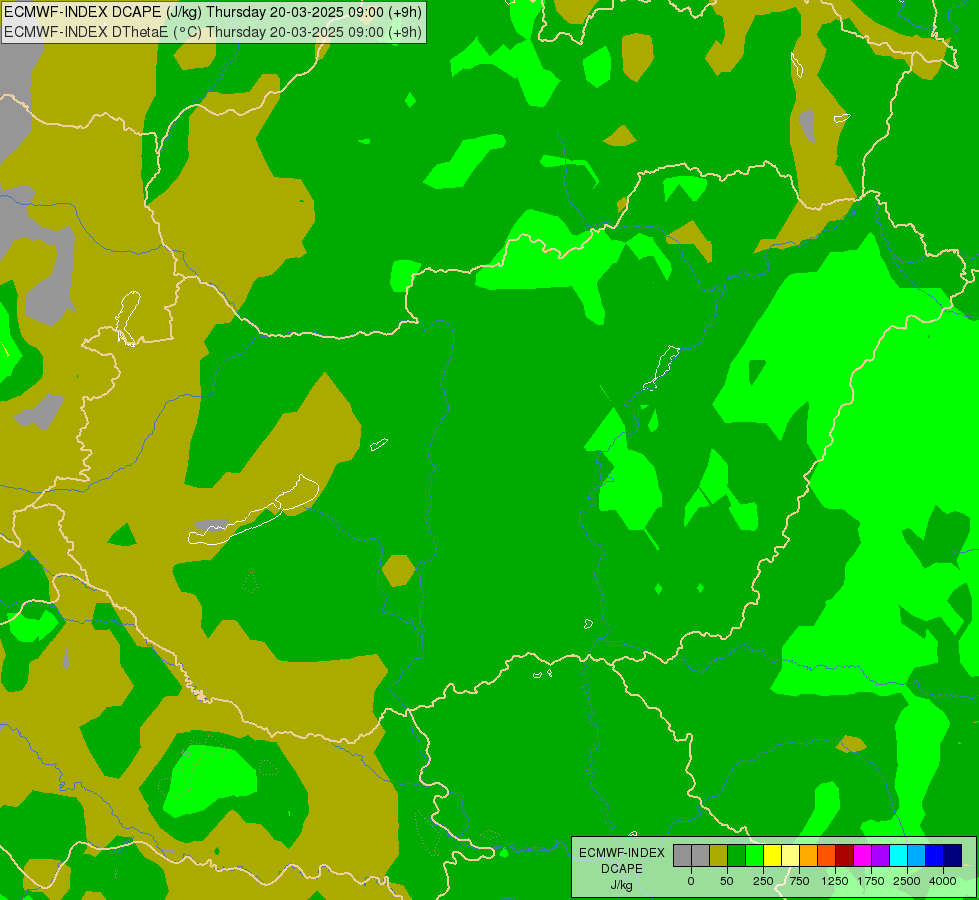
Task: Click the navy legend swatch
Action: click(x=953, y=855)
